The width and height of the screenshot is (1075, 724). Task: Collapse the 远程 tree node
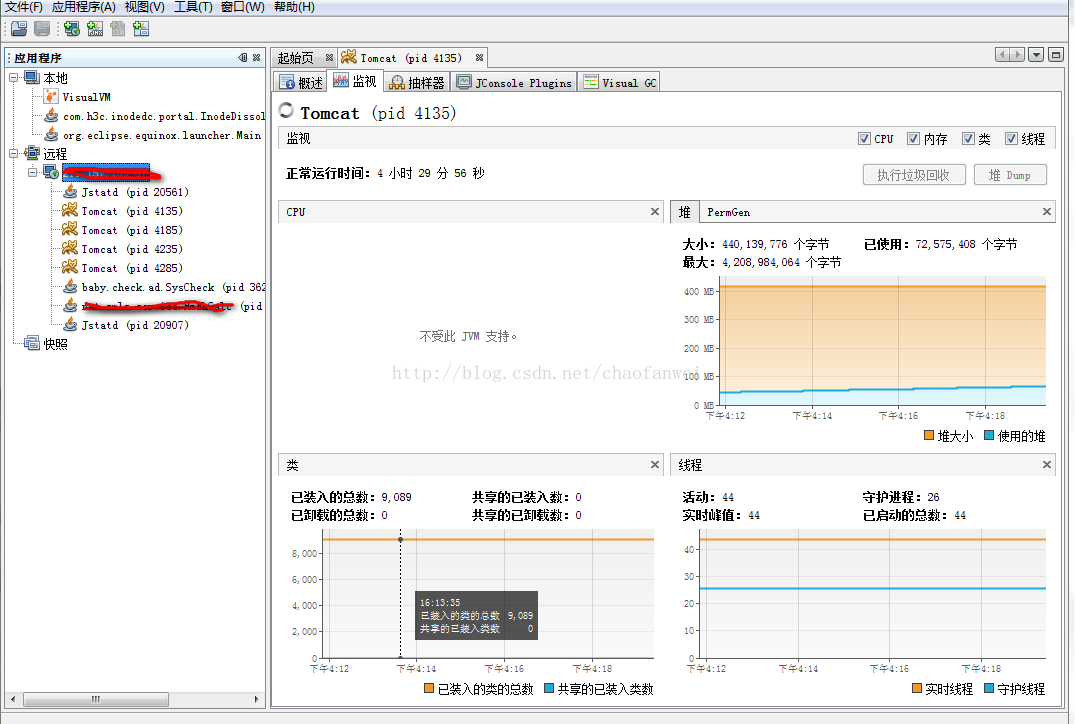(x=13, y=153)
